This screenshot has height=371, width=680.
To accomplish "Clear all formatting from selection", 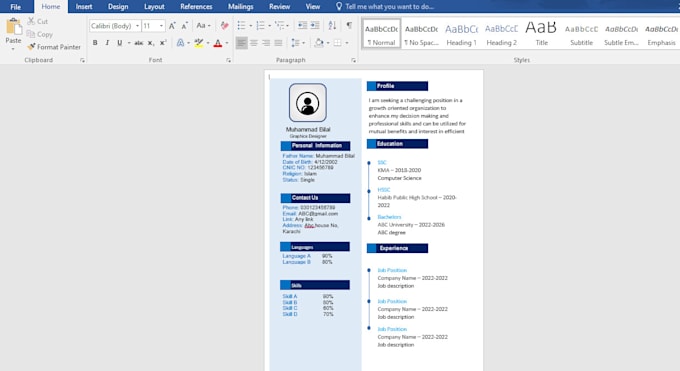I will click(x=224, y=26).
